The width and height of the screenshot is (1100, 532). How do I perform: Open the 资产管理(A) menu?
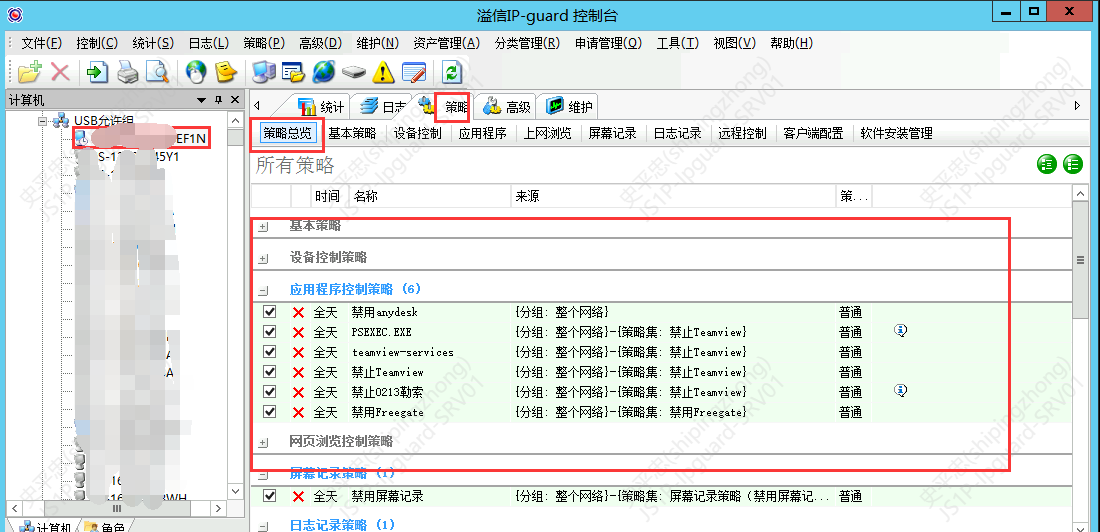[x=447, y=43]
